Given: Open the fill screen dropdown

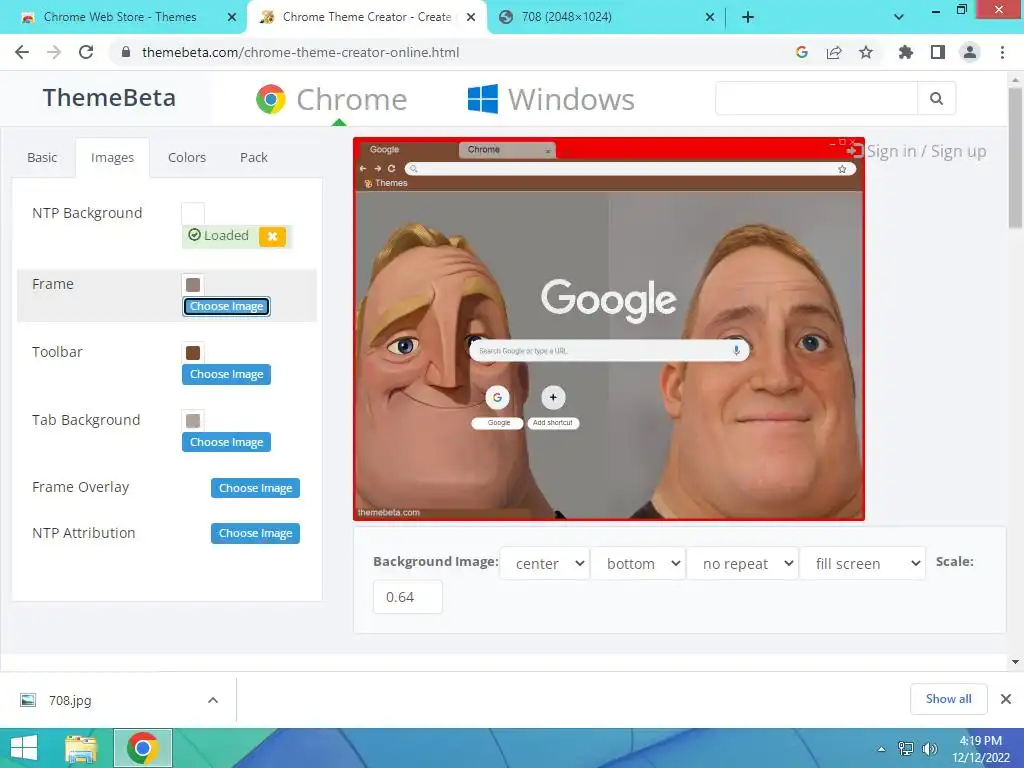Looking at the screenshot, I should [x=863, y=563].
